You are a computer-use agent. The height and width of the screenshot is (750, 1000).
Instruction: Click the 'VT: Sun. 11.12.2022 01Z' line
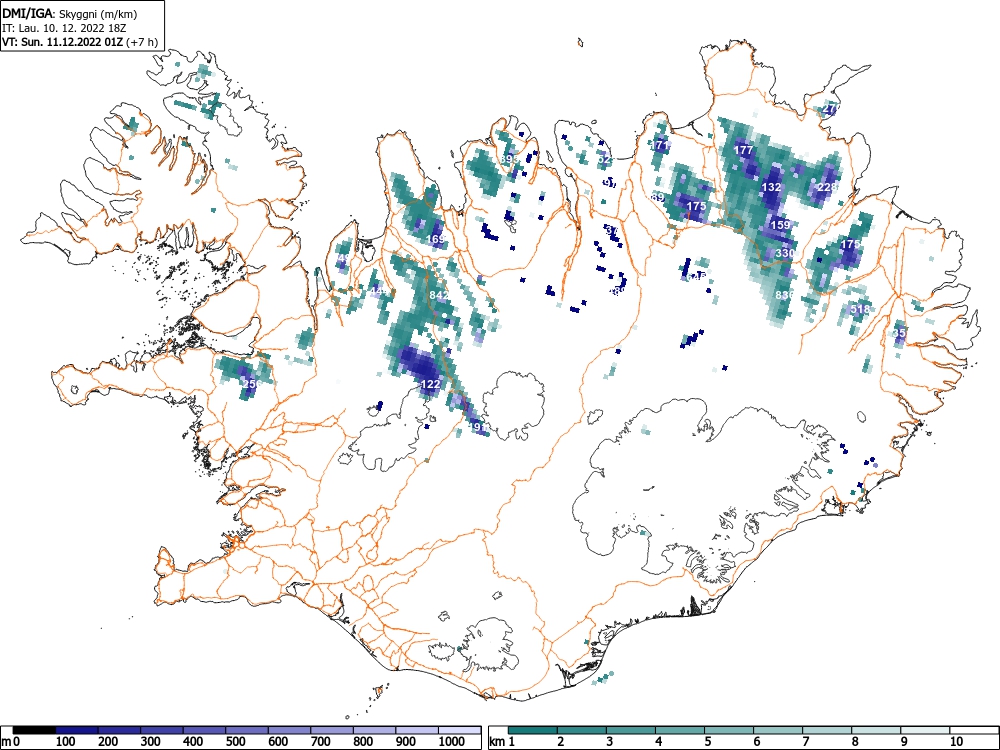62,42
